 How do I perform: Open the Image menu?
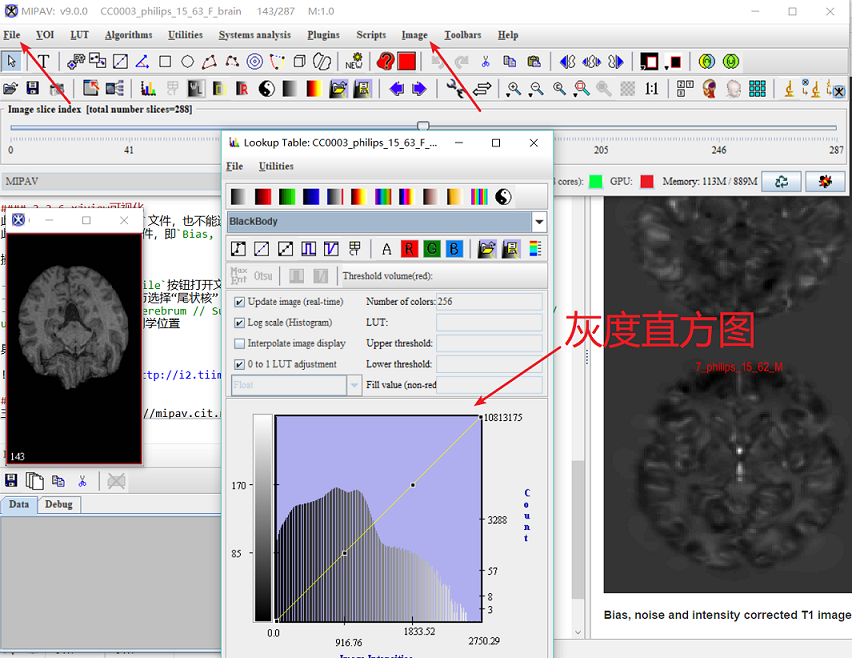[415, 35]
